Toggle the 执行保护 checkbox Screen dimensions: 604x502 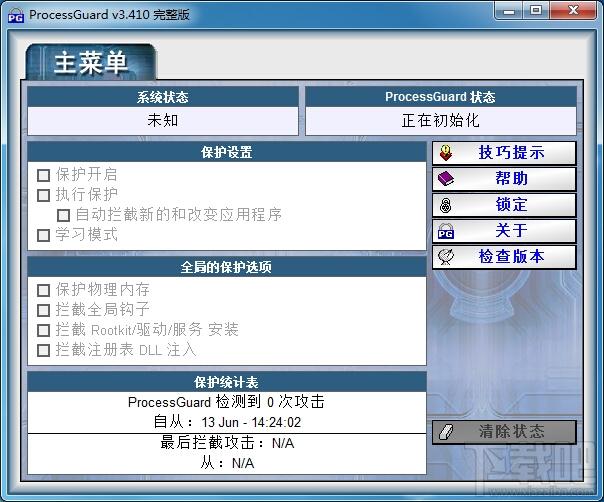click(x=44, y=195)
